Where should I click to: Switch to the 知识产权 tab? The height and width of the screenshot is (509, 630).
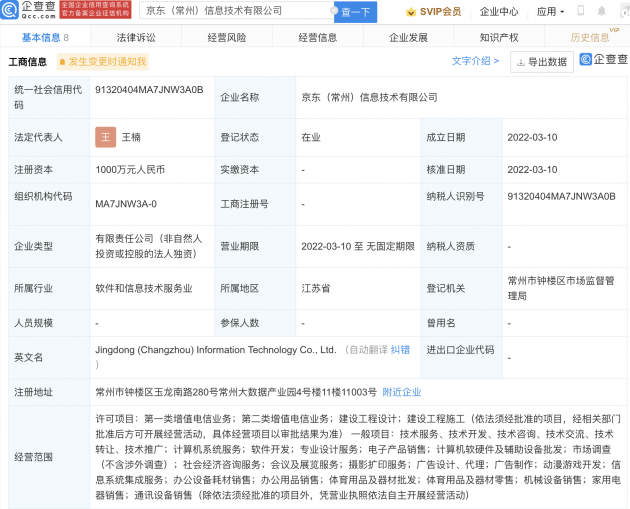pos(499,37)
